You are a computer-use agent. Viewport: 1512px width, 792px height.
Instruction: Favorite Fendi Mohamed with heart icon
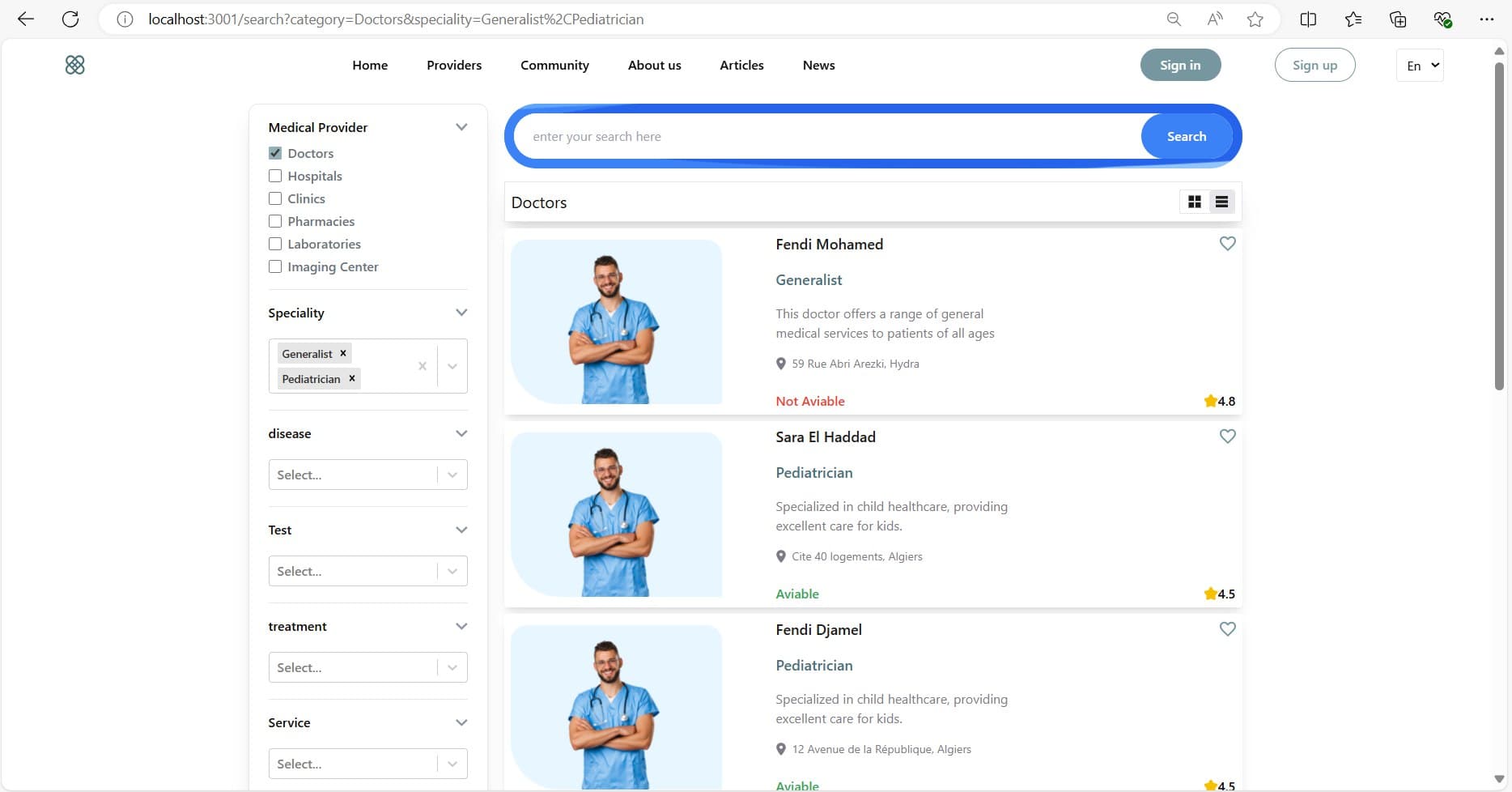[1227, 244]
